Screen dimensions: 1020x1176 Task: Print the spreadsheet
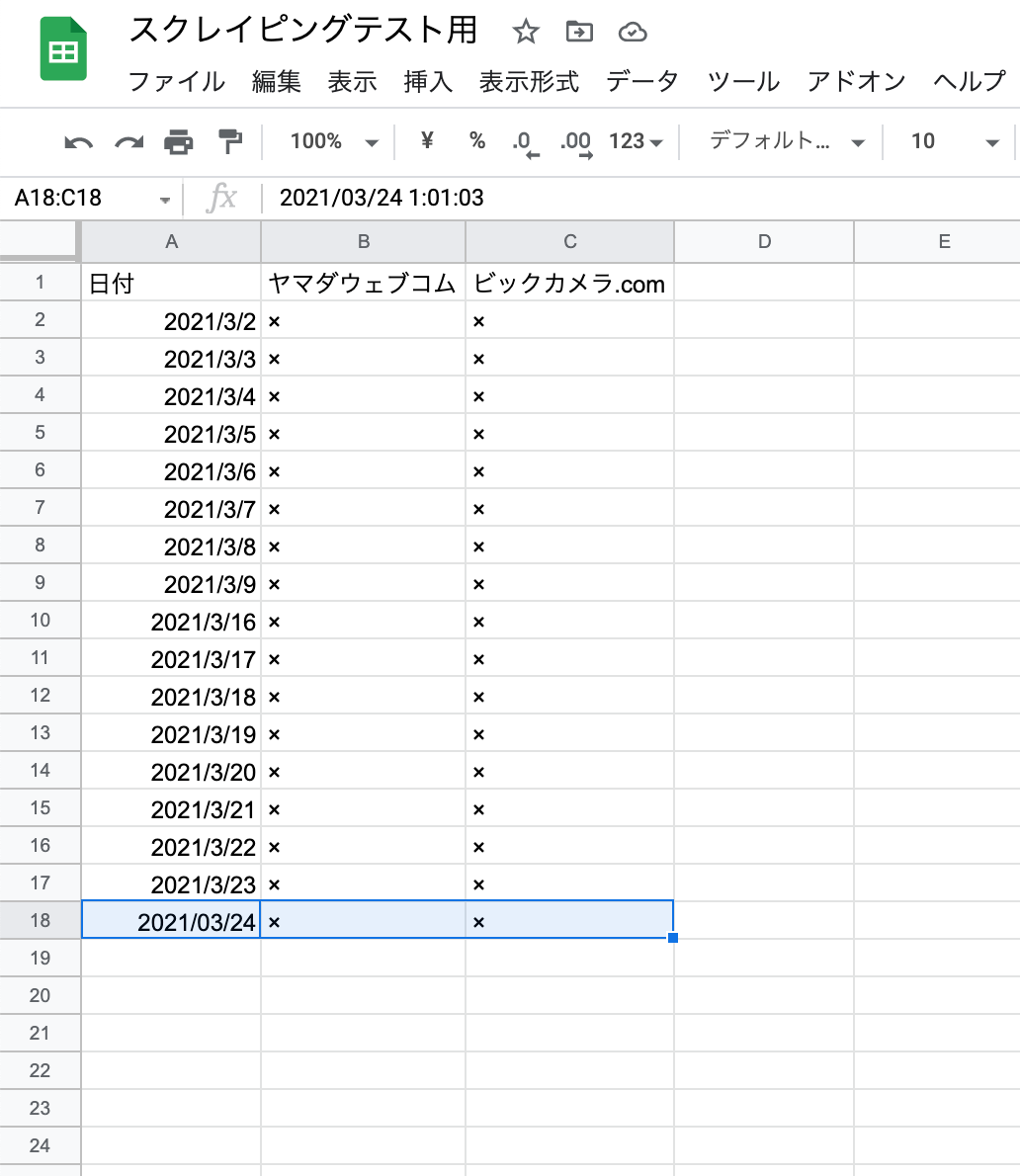179,141
